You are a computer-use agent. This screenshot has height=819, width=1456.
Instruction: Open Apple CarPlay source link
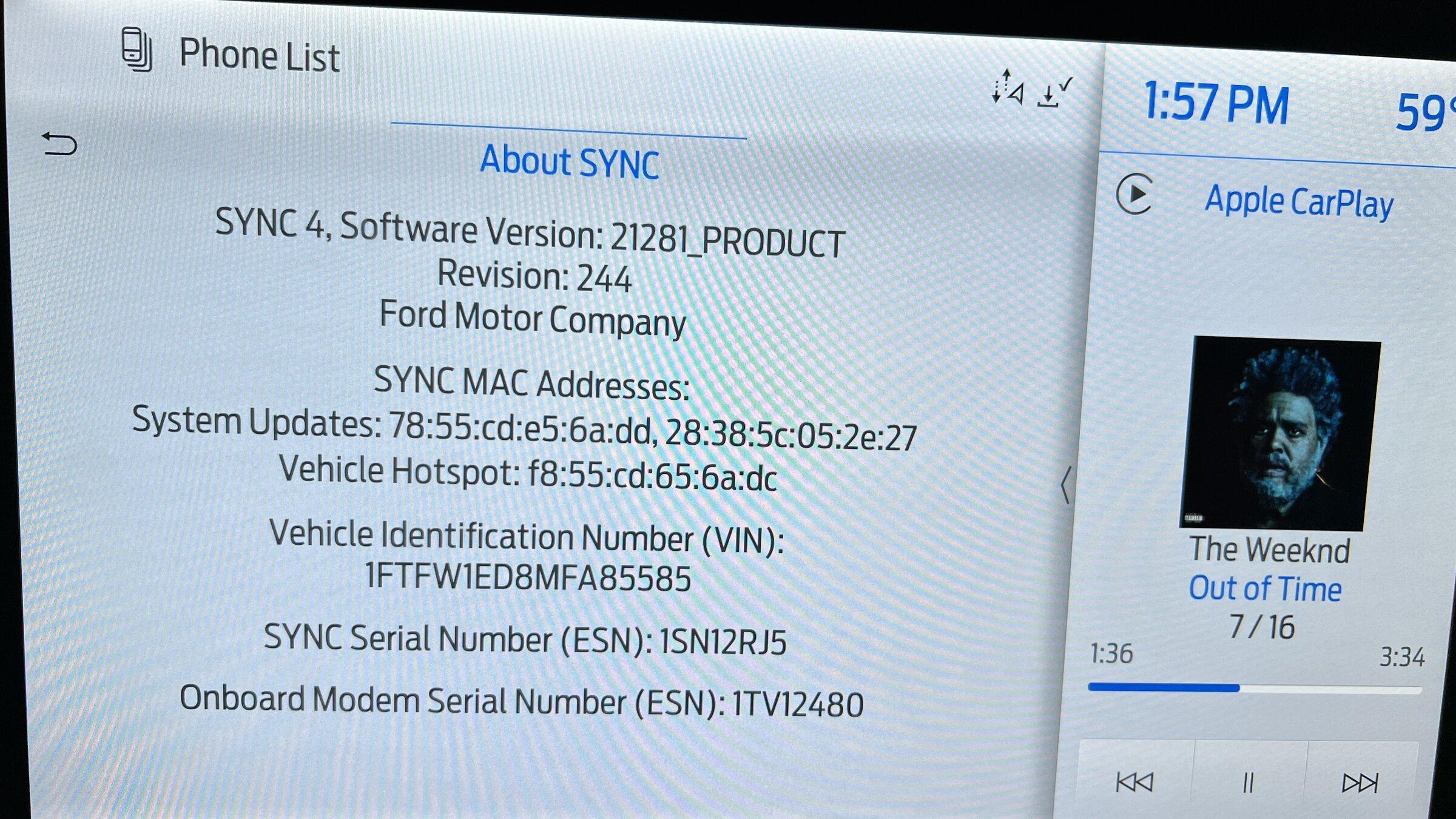1298,201
